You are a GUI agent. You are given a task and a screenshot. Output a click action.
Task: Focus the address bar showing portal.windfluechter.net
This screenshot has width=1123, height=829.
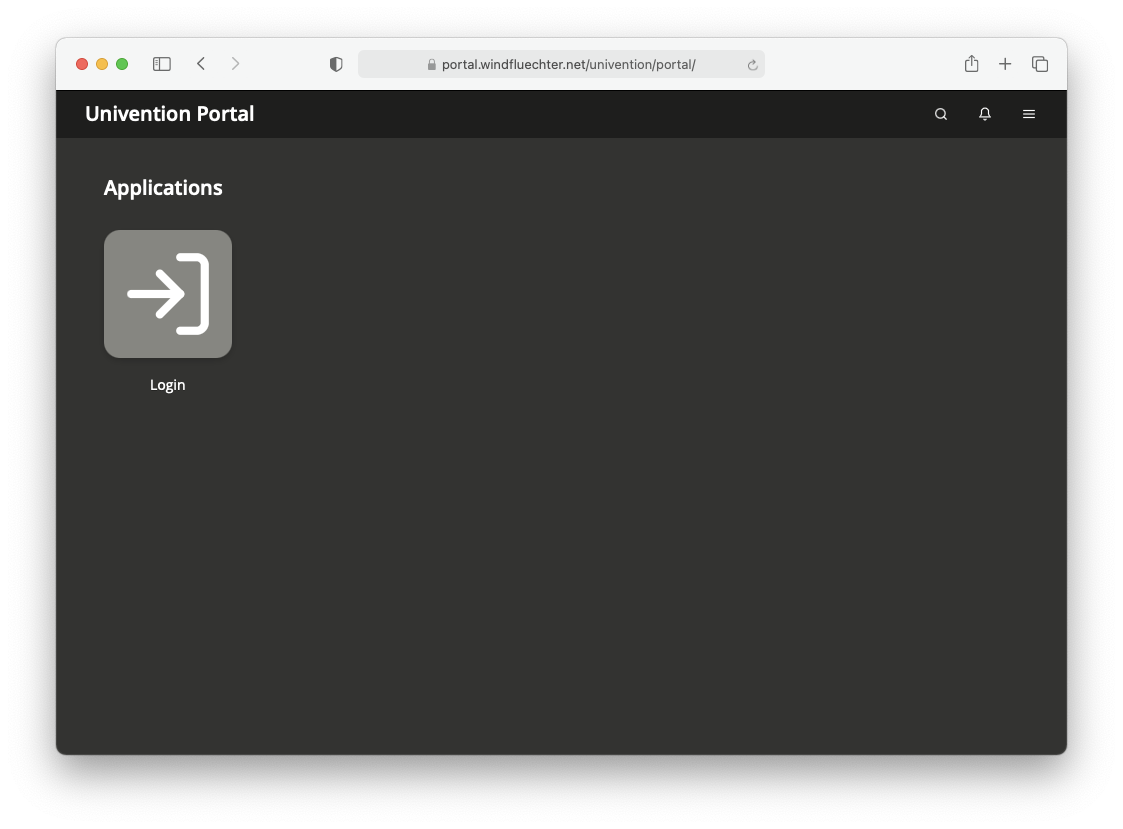tap(562, 64)
